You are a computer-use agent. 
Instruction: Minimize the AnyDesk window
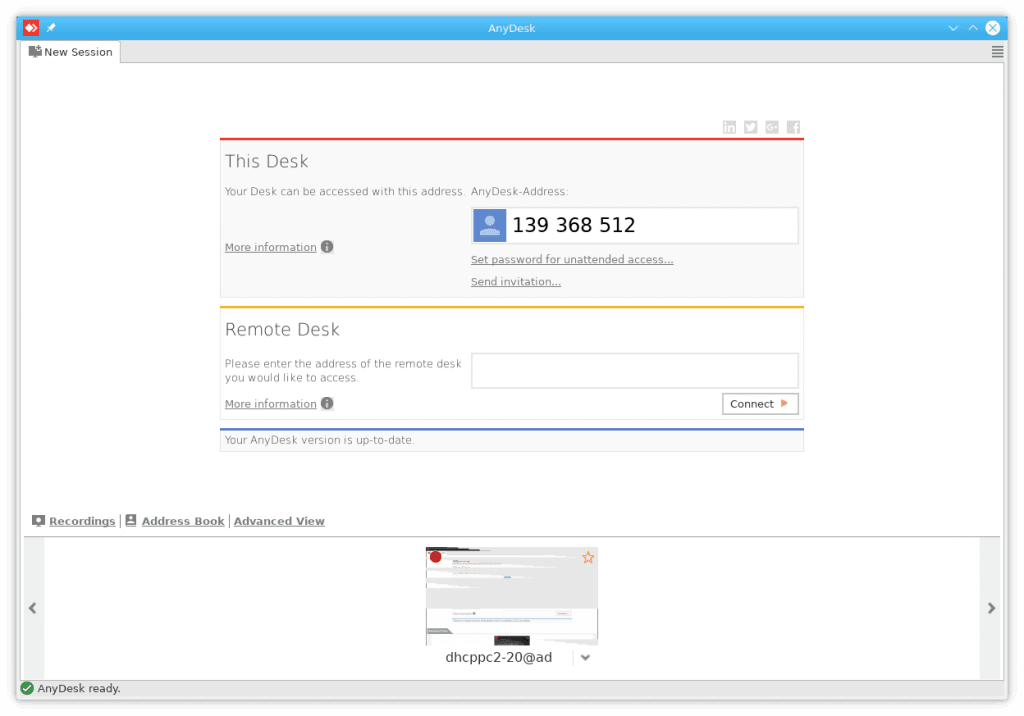click(953, 28)
